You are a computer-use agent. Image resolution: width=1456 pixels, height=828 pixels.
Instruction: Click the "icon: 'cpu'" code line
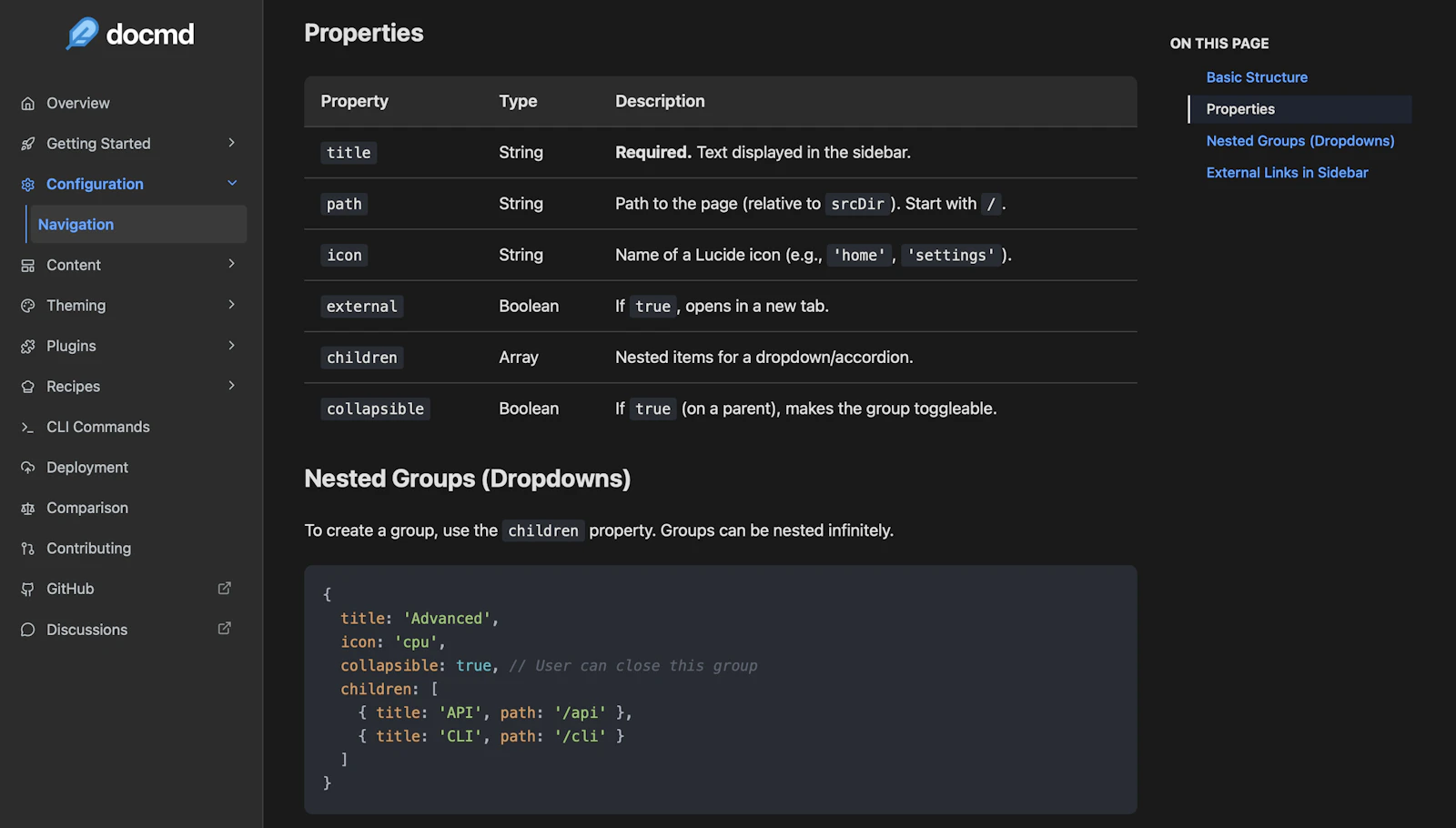point(393,642)
